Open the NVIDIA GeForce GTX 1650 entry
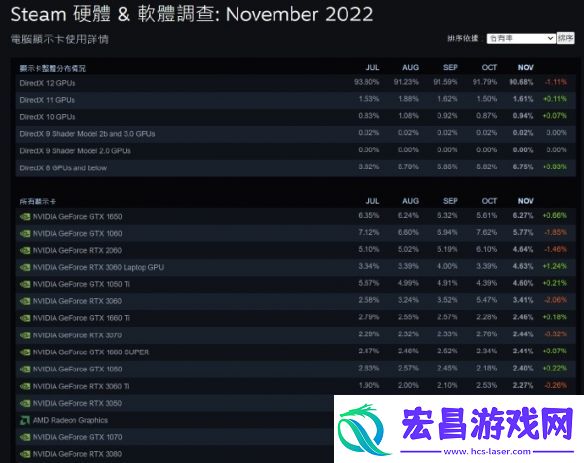Screen dimensions: 584x463 tap(77, 217)
